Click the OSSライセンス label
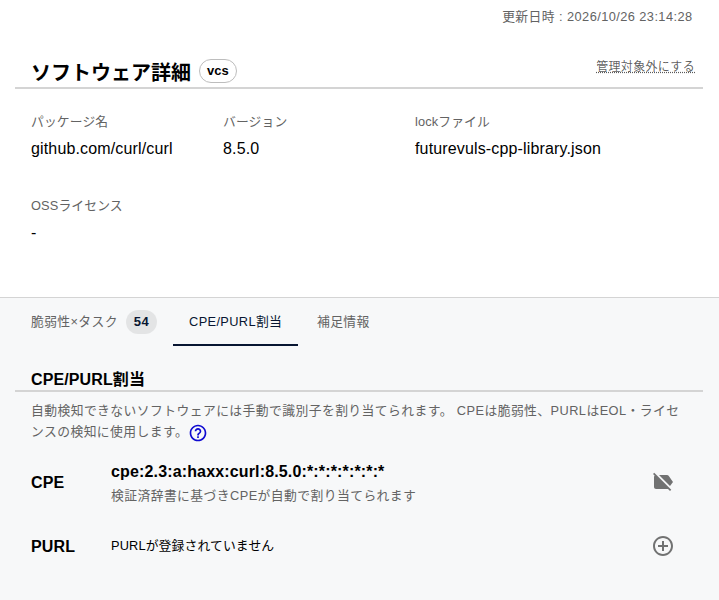The image size is (719, 600). (77, 206)
